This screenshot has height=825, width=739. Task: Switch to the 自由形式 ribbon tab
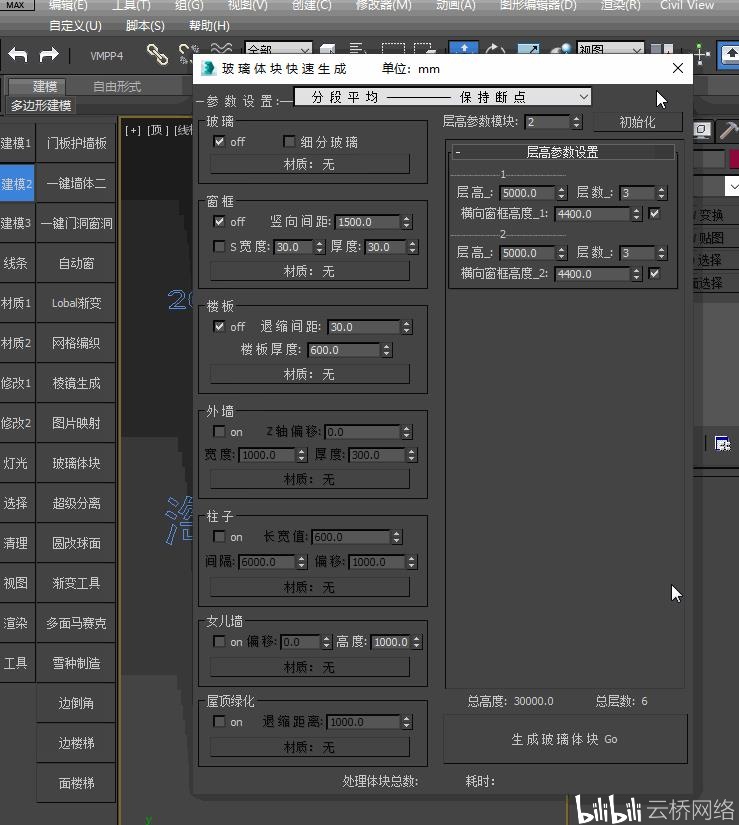pos(117,86)
